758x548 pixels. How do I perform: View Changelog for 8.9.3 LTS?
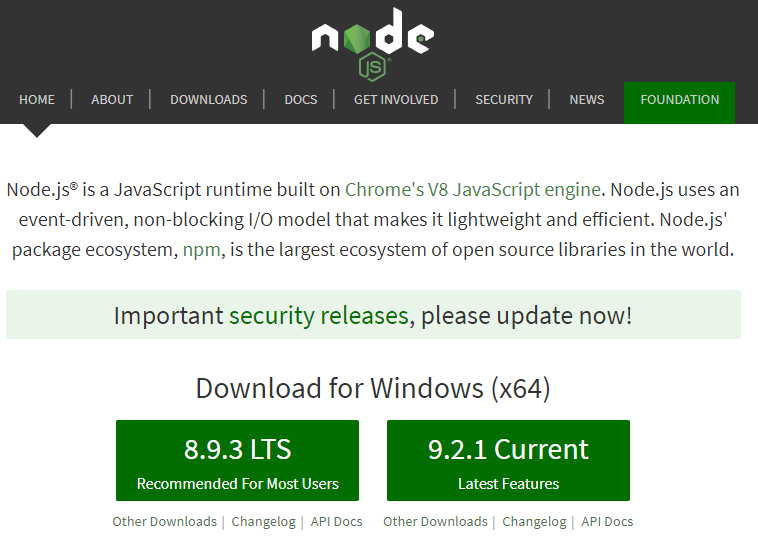[263, 521]
